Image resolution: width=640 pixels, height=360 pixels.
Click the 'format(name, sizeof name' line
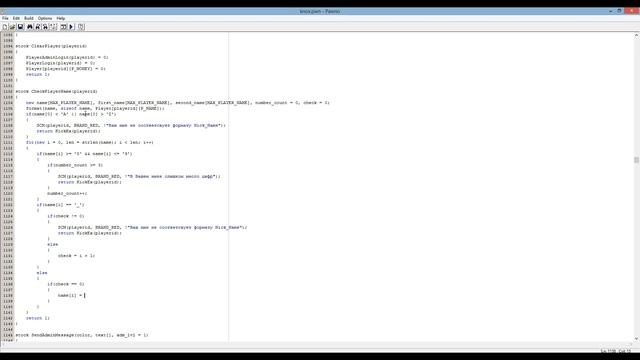tap(95, 109)
